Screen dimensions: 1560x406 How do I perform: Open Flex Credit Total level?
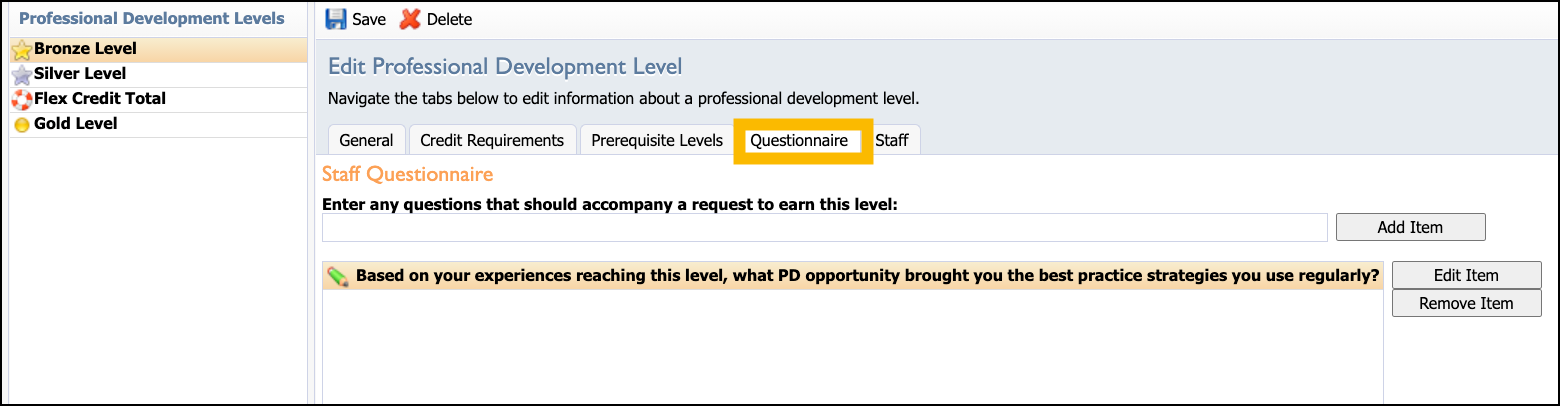click(x=158, y=99)
